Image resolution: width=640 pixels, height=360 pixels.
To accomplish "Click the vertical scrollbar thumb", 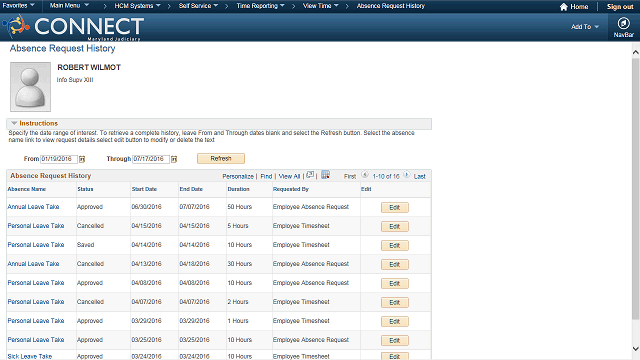I will pyautogui.click(x=636, y=189).
